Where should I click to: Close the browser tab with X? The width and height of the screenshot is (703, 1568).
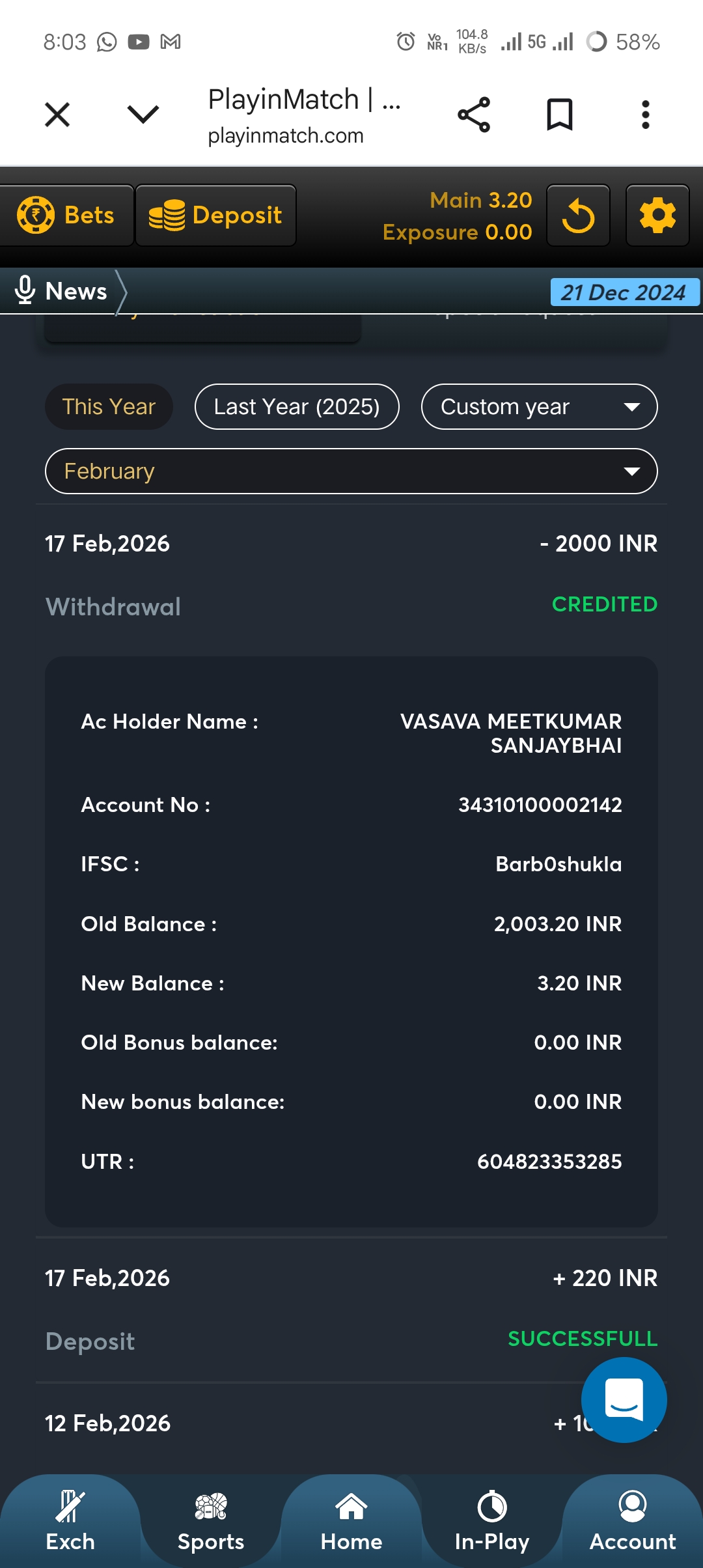(57, 115)
